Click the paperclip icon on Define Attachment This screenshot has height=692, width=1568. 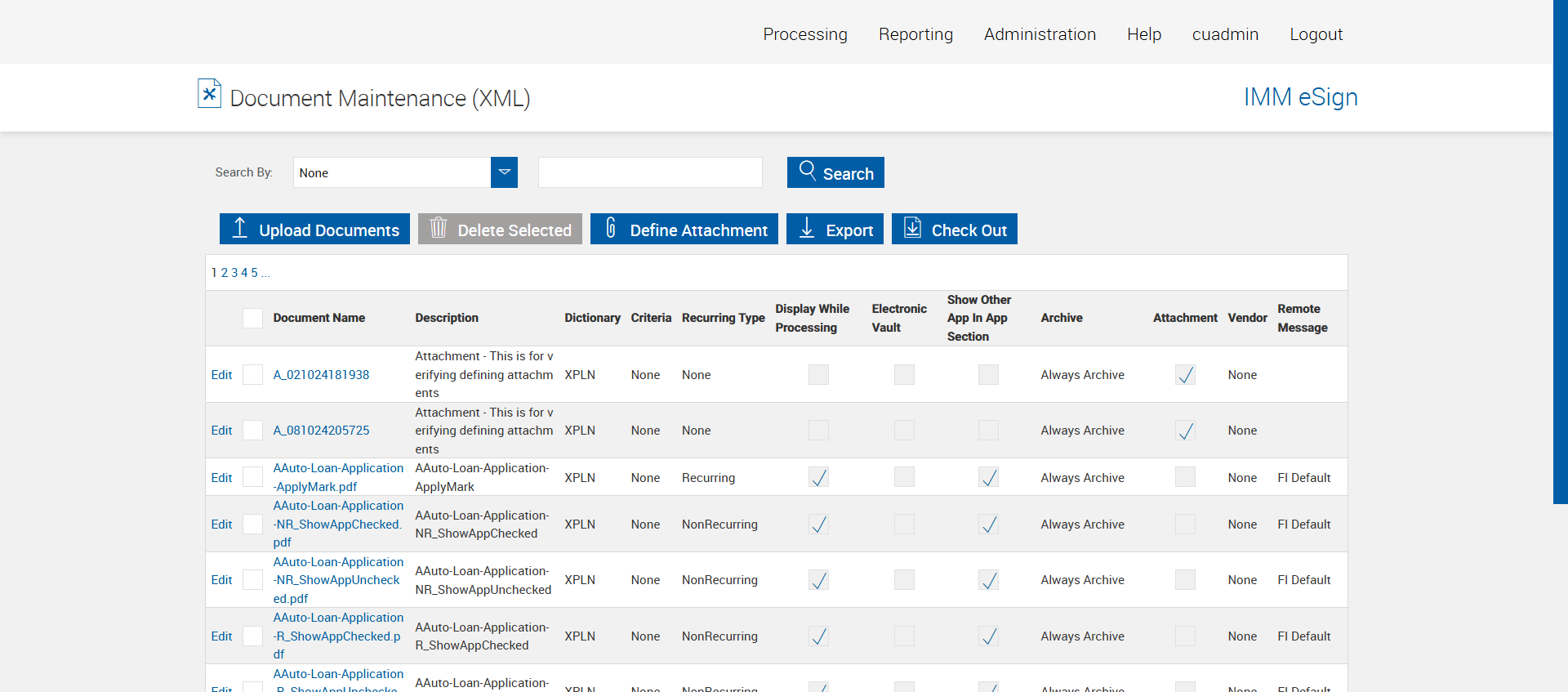point(610,228)
